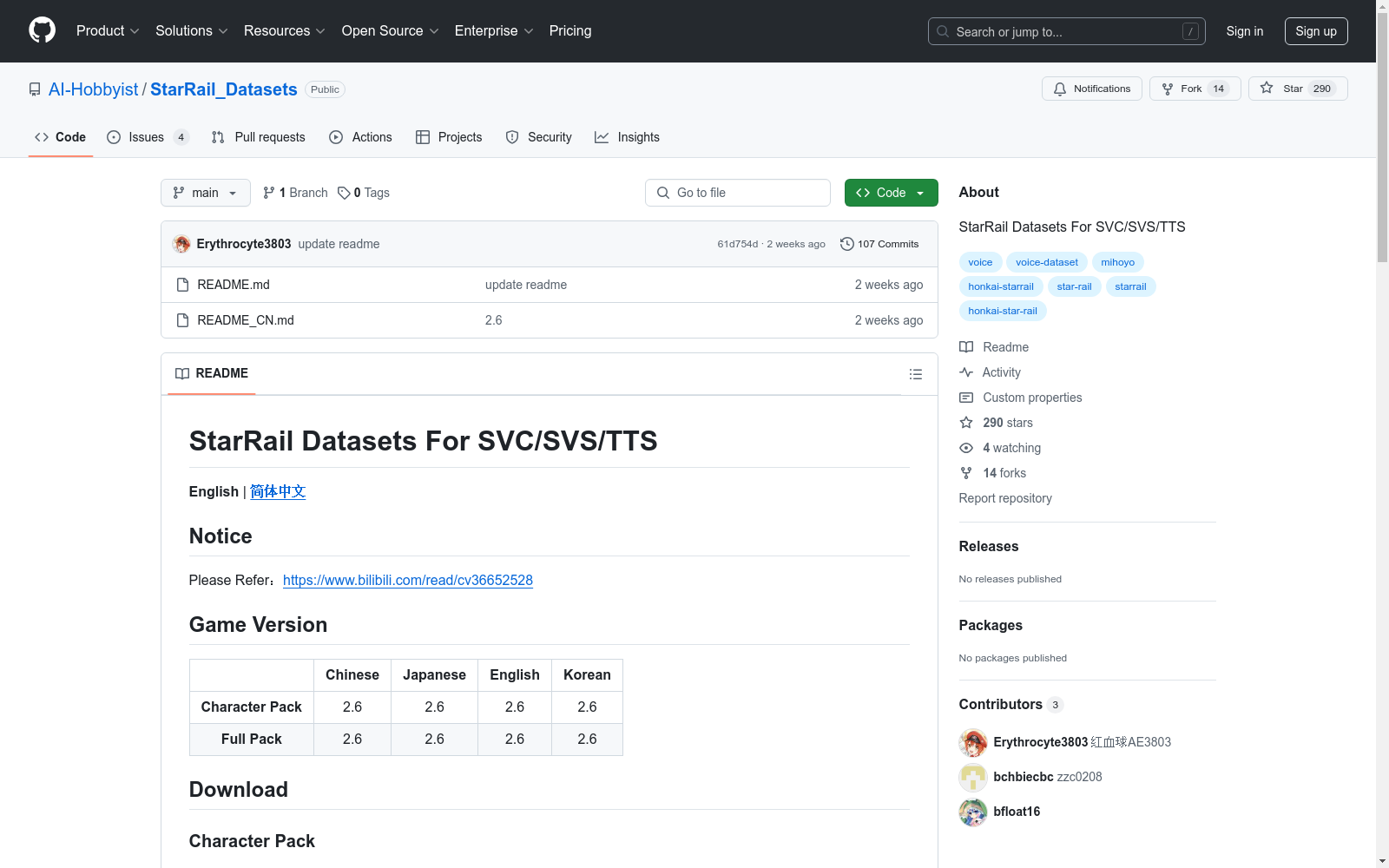Open Custom properties sidebar link
This screenshot has width=1389, height=868.
coord(1021,398)
